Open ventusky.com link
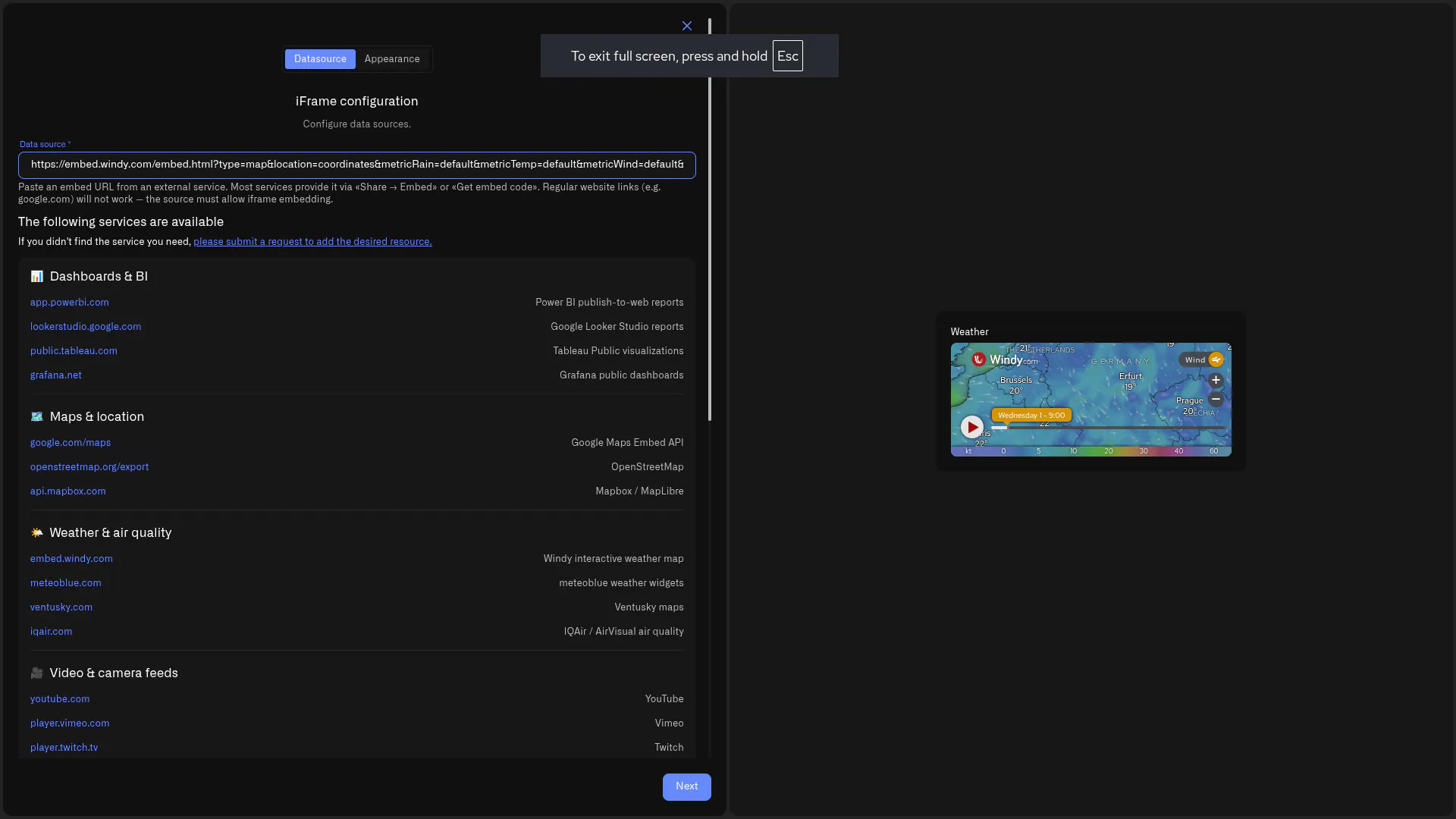The height and width of the screenshot is (819, 1456). click(61, 607)
